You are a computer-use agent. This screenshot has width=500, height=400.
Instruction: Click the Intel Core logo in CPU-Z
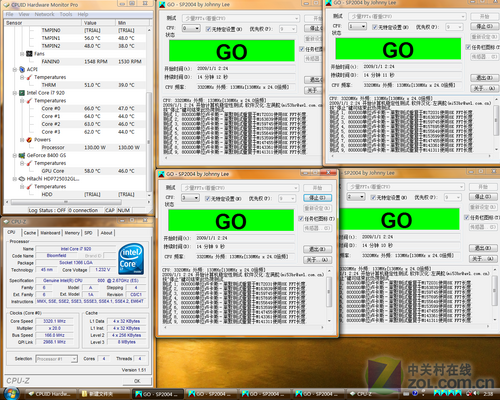click(131, 259)
